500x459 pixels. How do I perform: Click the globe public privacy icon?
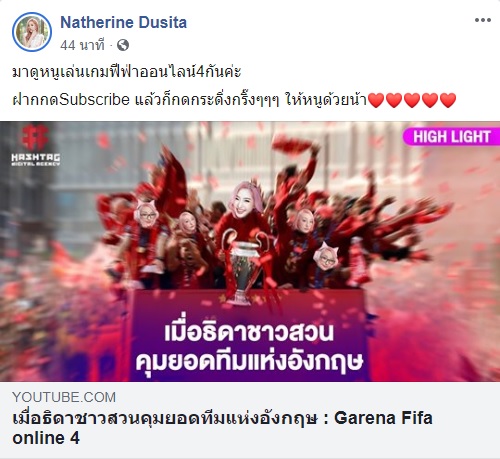click(123, 45)
